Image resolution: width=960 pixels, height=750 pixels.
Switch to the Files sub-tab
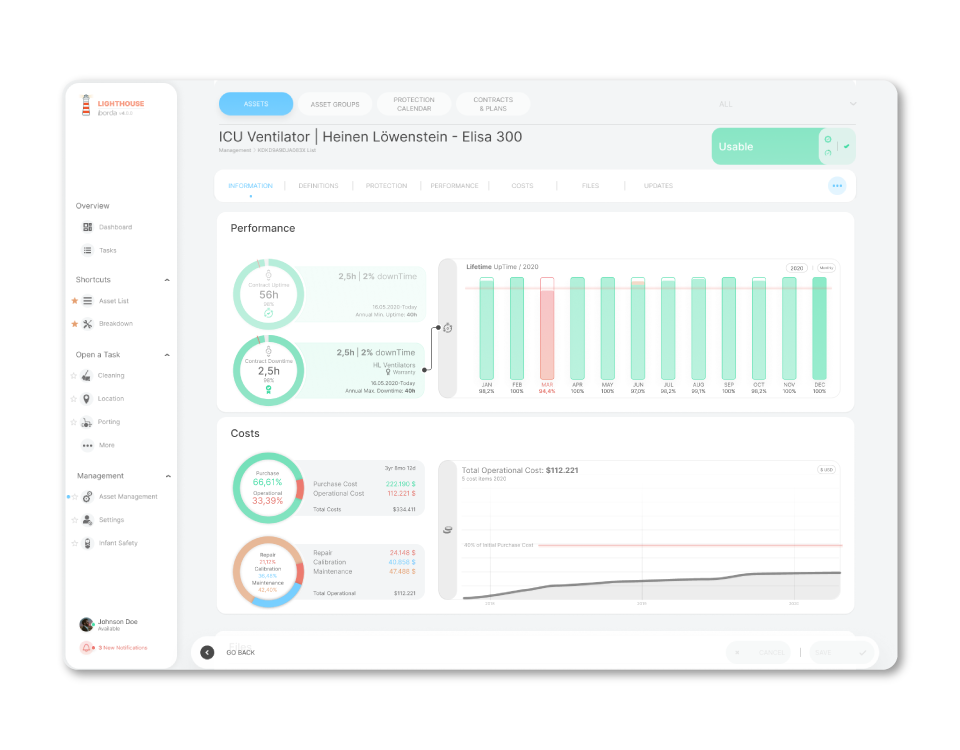tap(590, 186)
